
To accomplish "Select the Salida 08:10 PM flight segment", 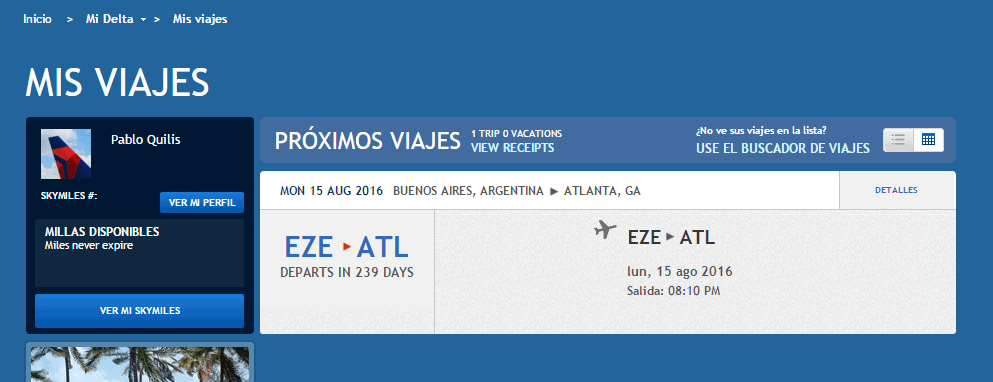I will [x=673, y=291].
